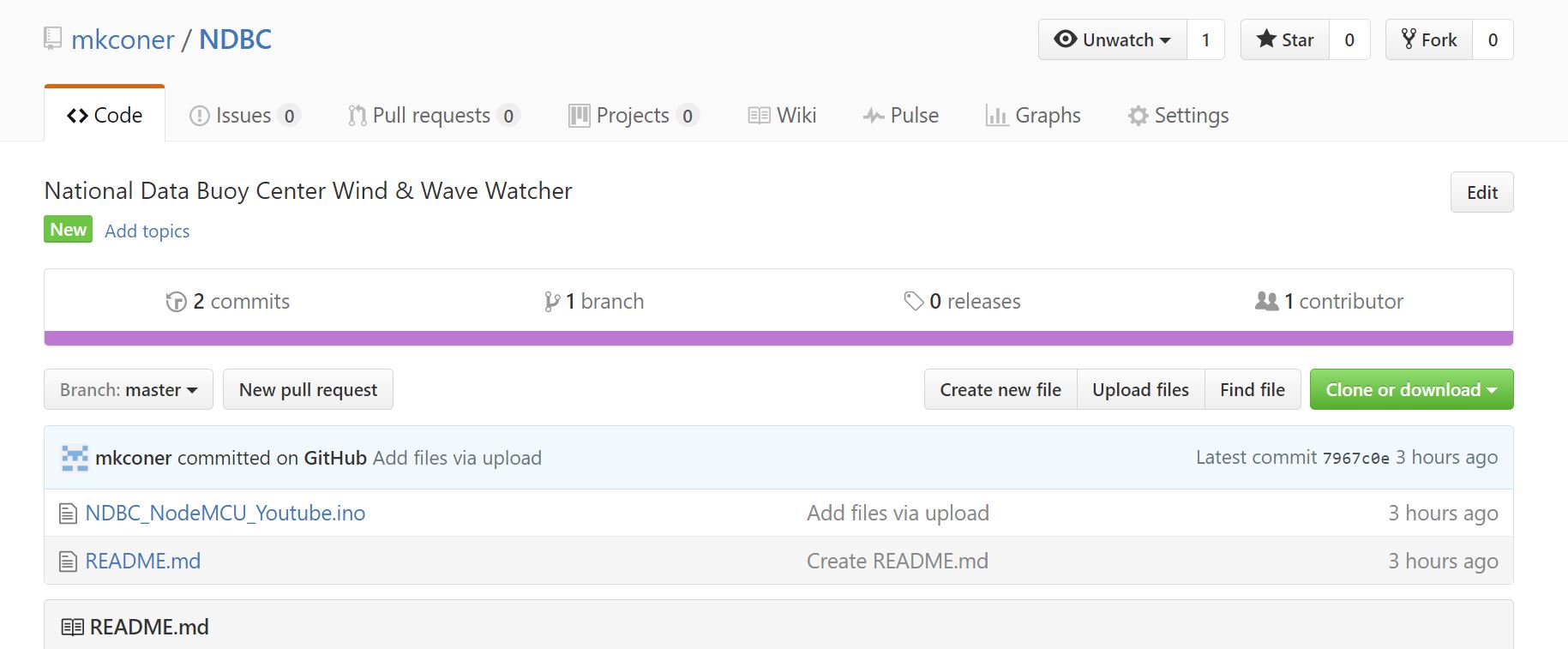Click '3 hours ago' in NDBC_NodeMCU_Youtube.ino row
This screenshot has width=1568, height=649.
[1443, 514]
